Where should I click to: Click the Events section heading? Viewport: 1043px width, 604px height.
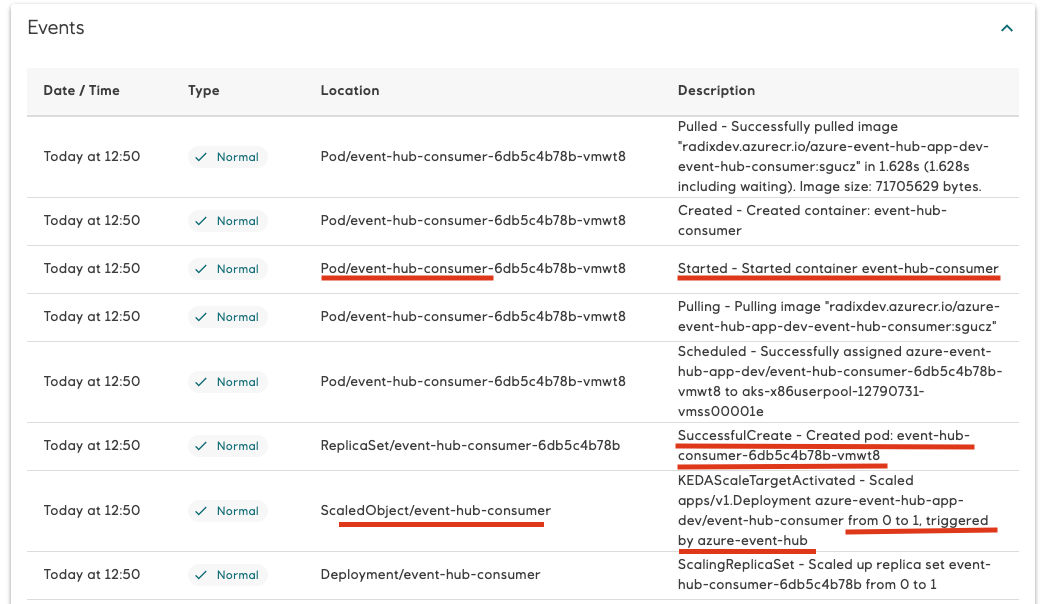pyautogui.click(x=56, y=28)
